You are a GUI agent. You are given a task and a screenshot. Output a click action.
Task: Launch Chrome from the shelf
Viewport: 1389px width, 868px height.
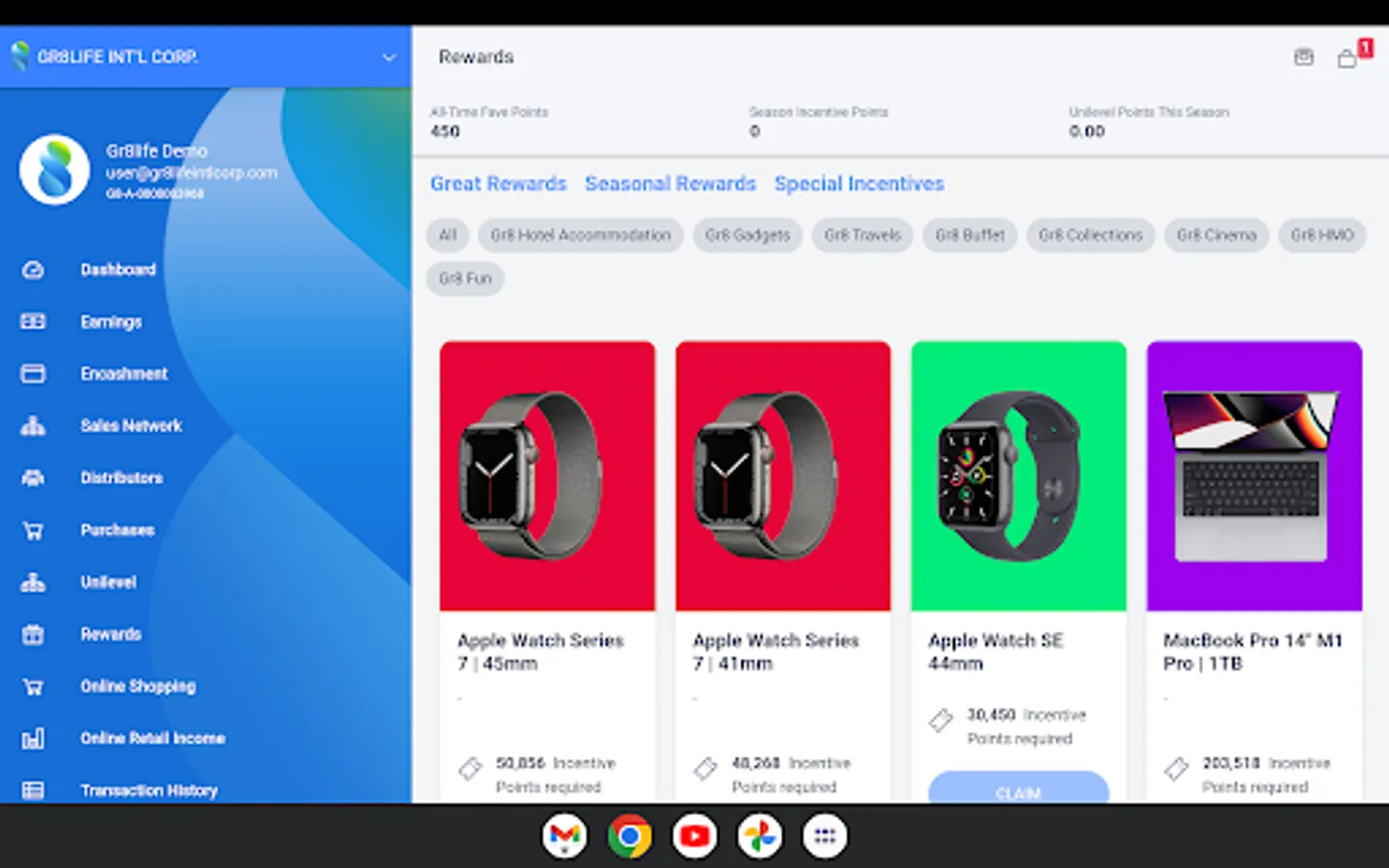click(x=629, y=836)
